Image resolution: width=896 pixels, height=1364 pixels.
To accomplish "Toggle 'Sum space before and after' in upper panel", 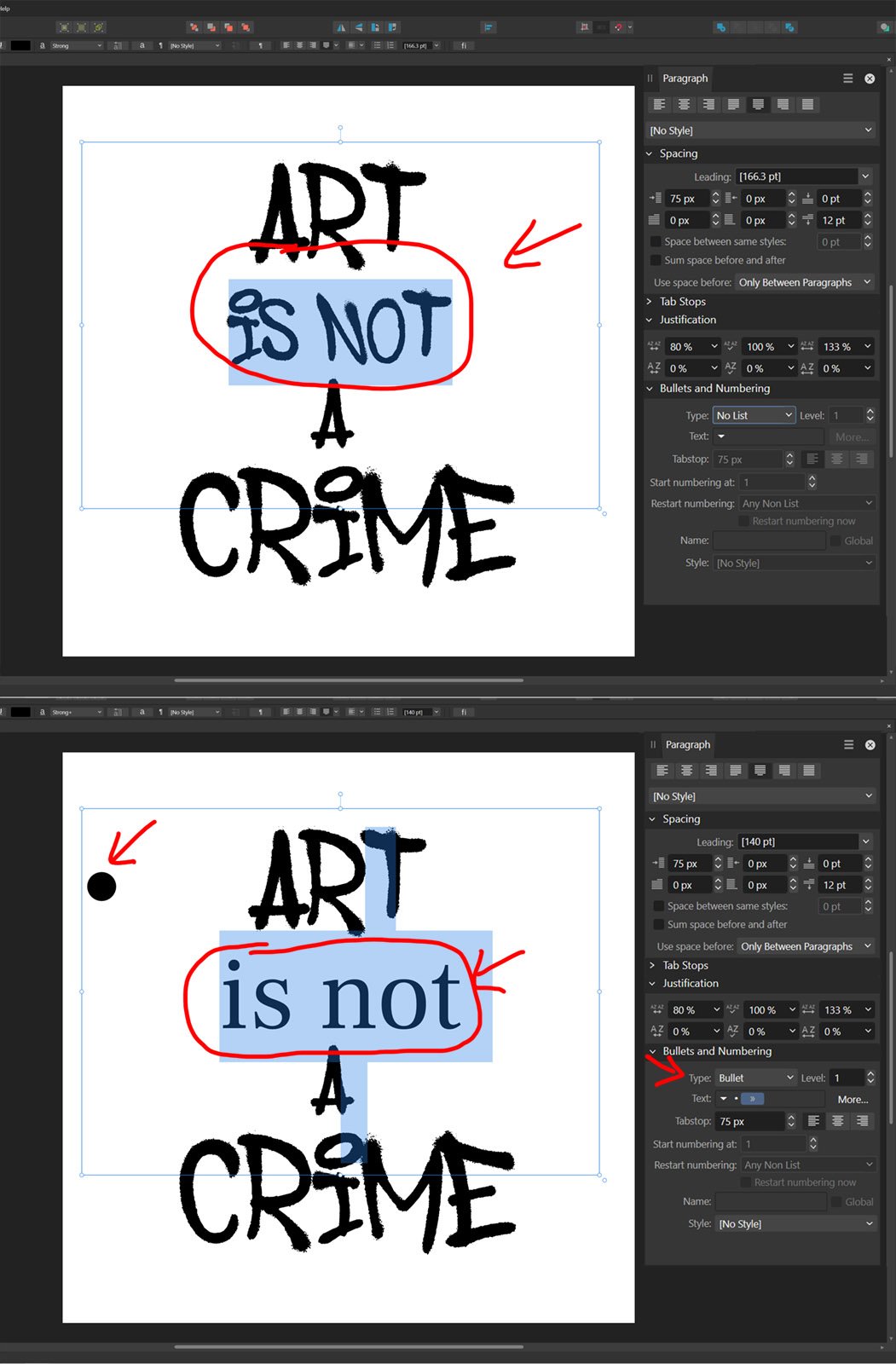I will [656, 260].
